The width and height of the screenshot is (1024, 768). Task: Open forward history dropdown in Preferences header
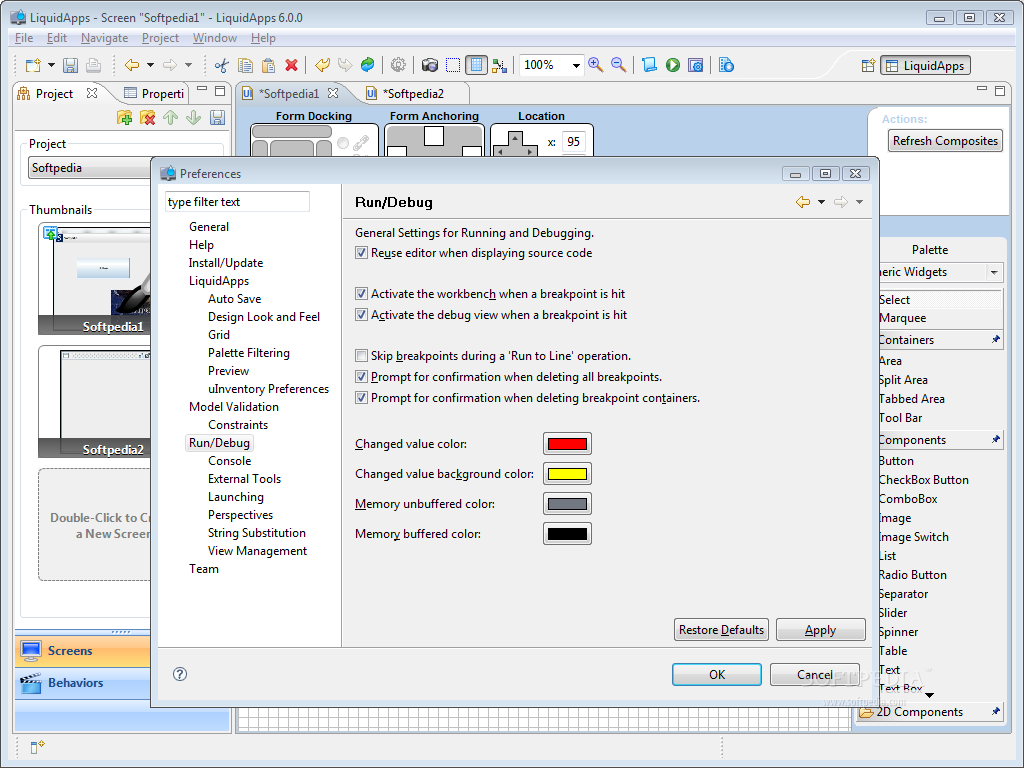(x=859, y=202)
